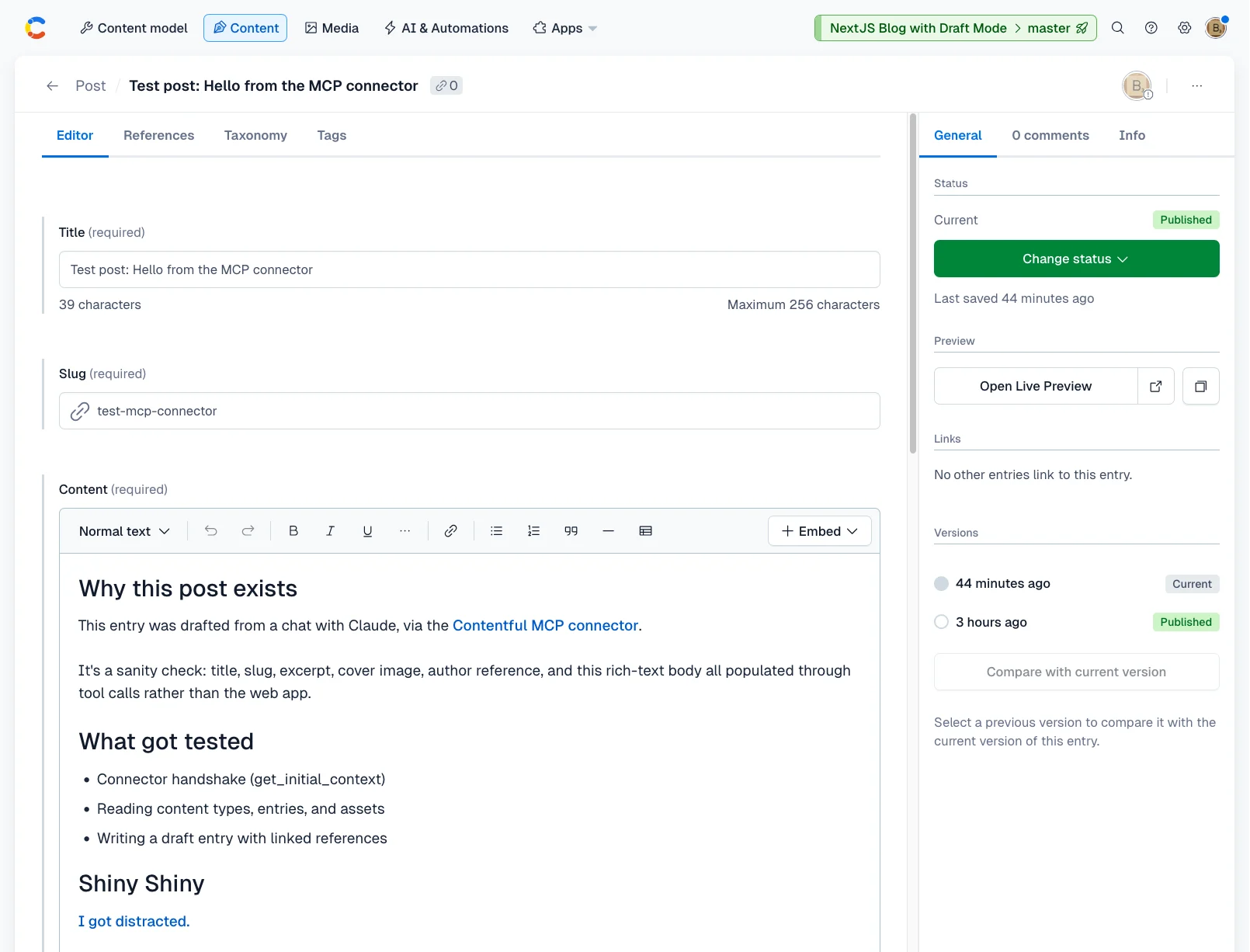This screenshot has width=1250, height=952.
Task: Open the entry actions ellipsis menu
Action: point(1197,85)
